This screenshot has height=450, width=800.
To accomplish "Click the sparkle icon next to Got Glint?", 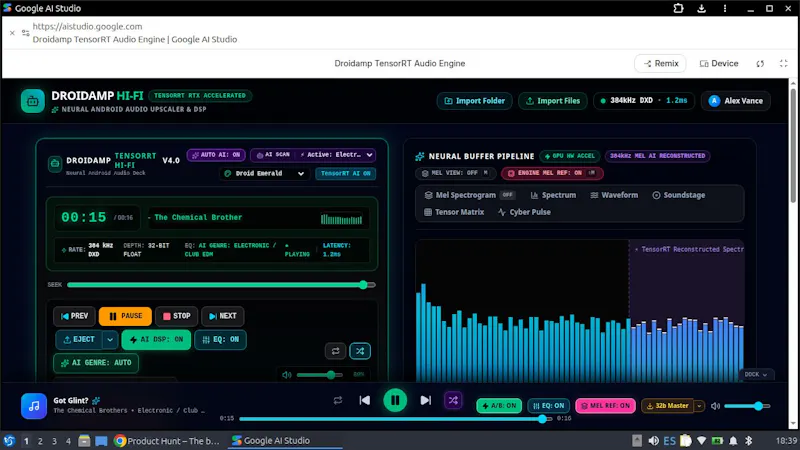I will click(x=96, y=401).
